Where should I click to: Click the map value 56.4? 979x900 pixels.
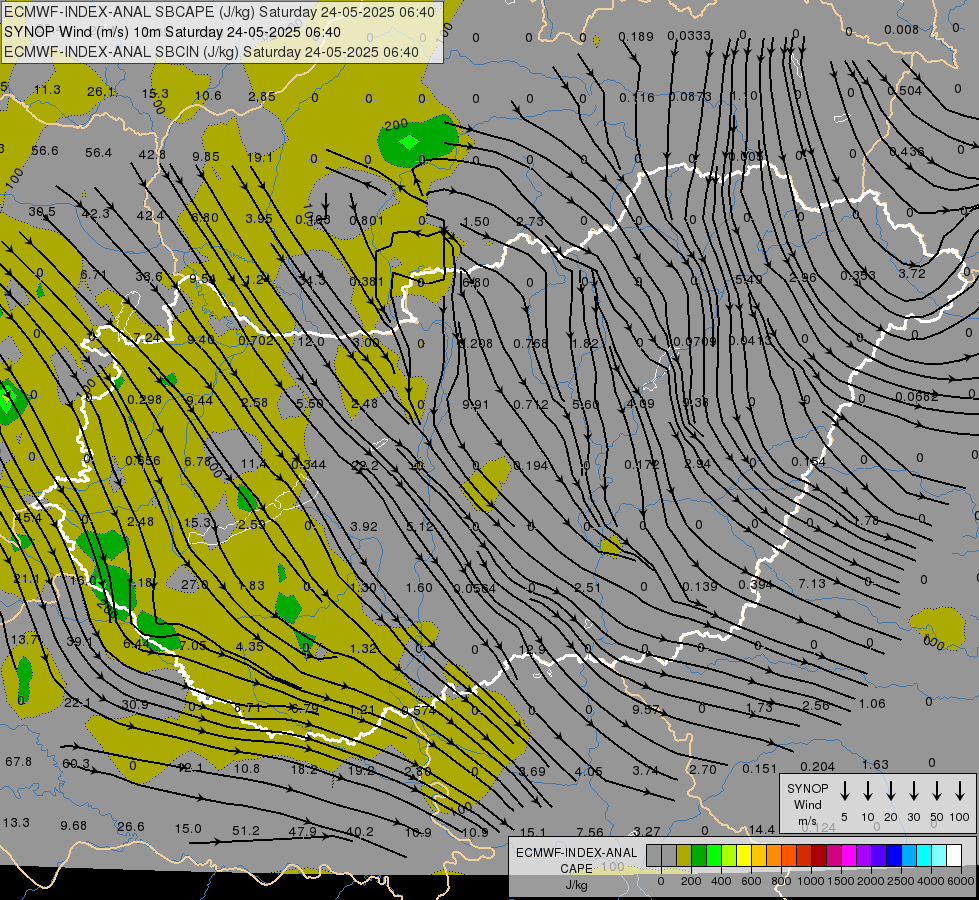tap(99, 152)
